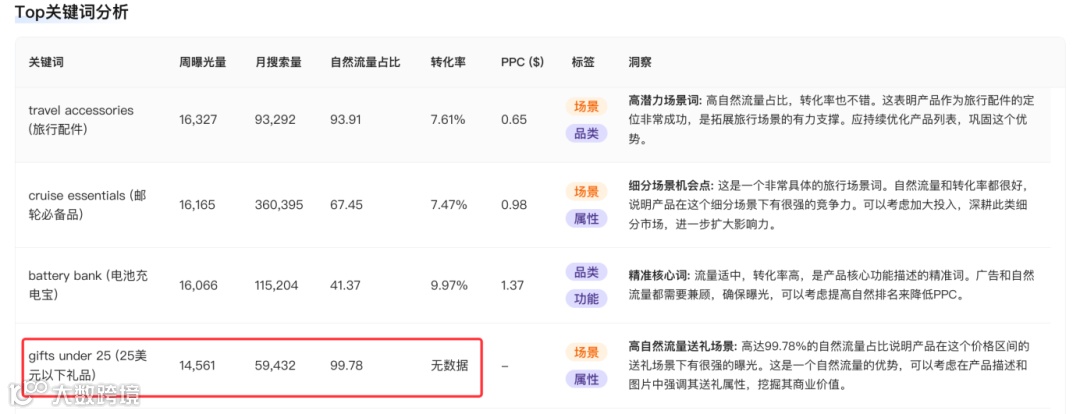Click the 高自然流量送礼场景 insight text
Image resolution: width=1080 pixels, height=414 pixels.
(x=829, y=365)
